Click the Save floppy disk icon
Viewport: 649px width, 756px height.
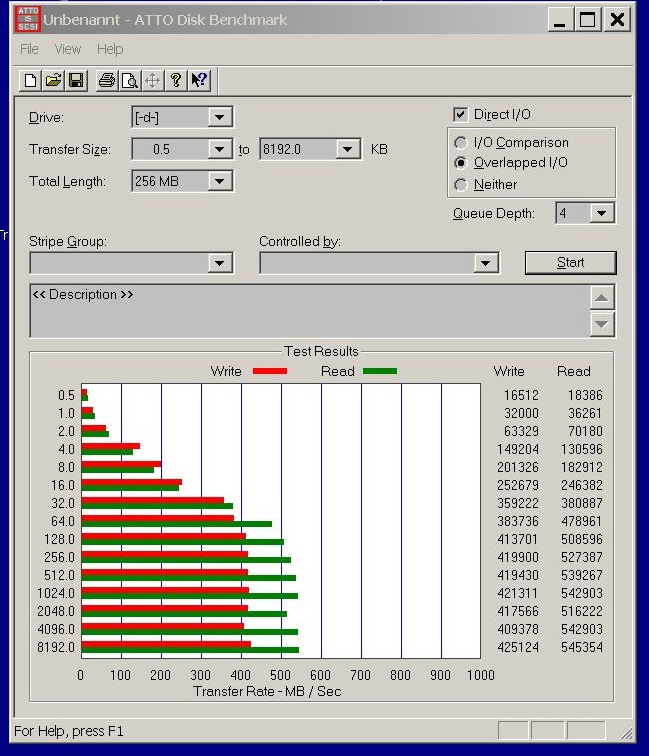(76, 80)
